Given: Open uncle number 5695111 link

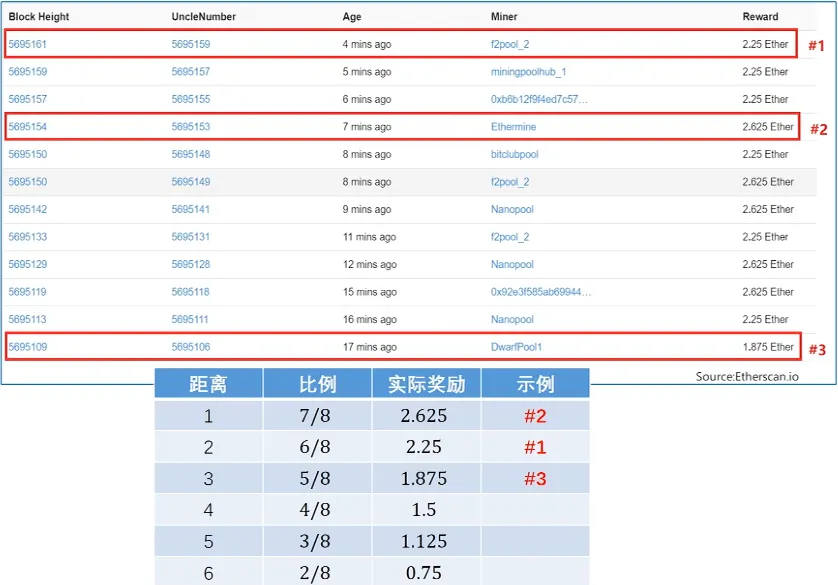Looking at the screenshot, I should pos(190,319).
